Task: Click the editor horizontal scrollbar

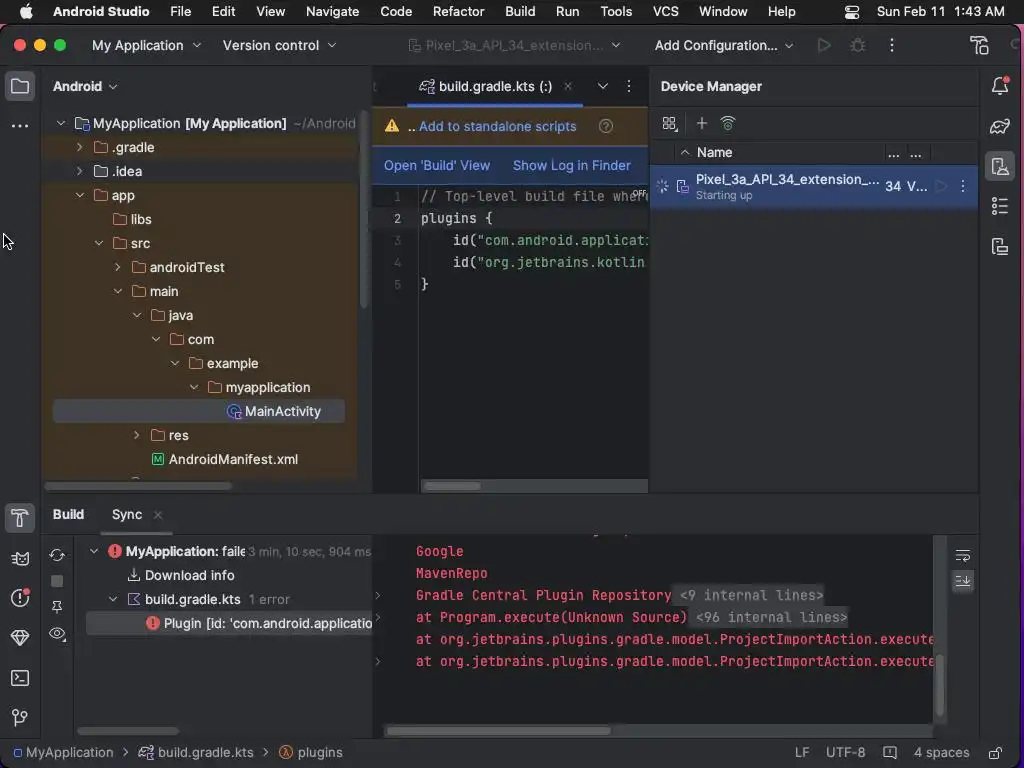Action: tap(452, 486)
